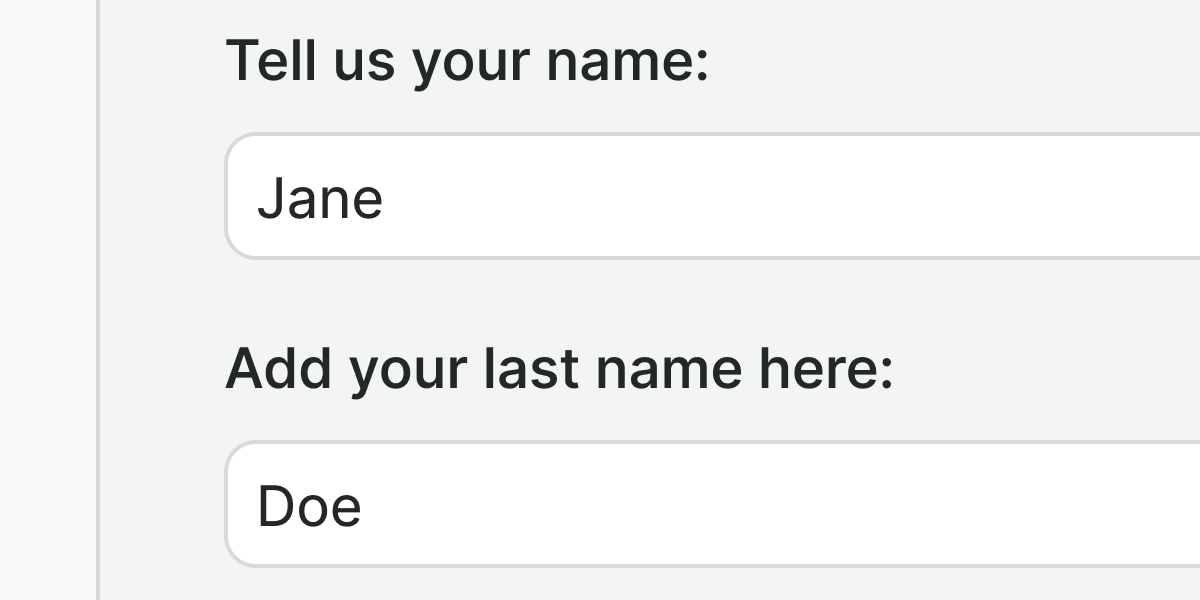
Task: Click the letter "D" in the Doe field
Action: (274, 506)
